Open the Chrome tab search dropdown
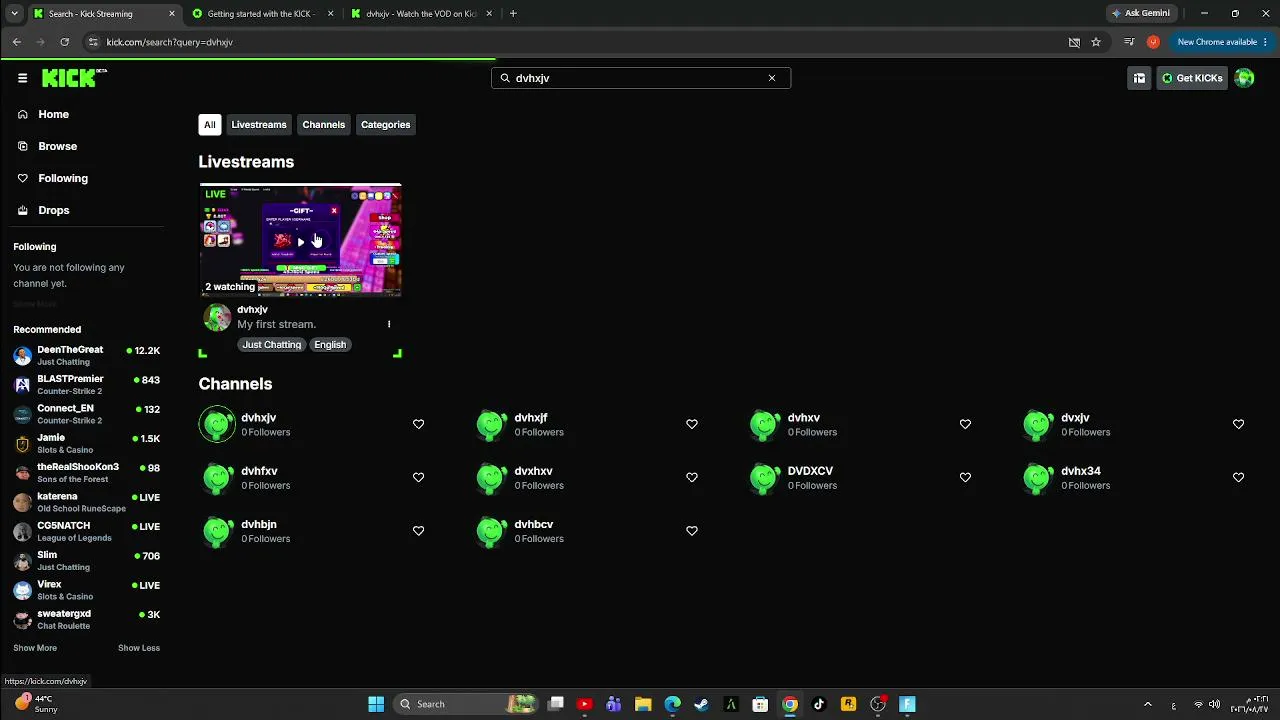1280x720 pixels. click(x=14, y=14)
